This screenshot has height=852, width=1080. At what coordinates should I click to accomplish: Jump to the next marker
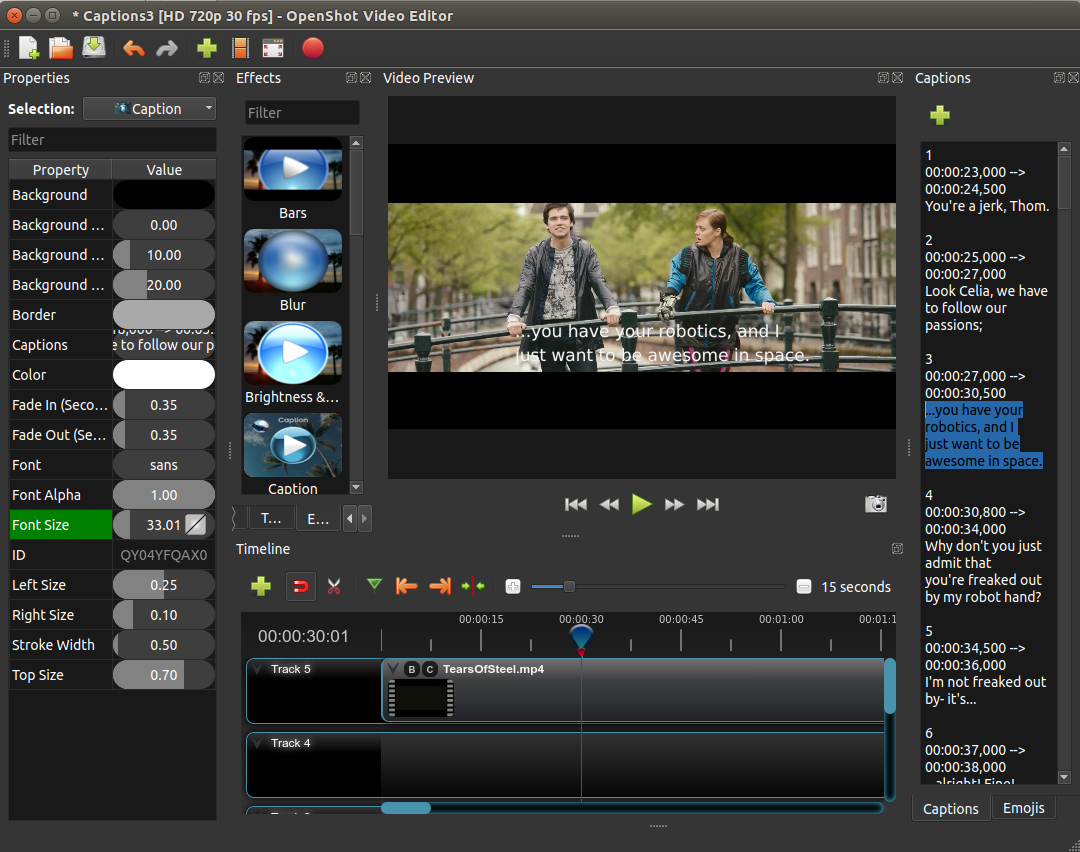tap(440, 586)
